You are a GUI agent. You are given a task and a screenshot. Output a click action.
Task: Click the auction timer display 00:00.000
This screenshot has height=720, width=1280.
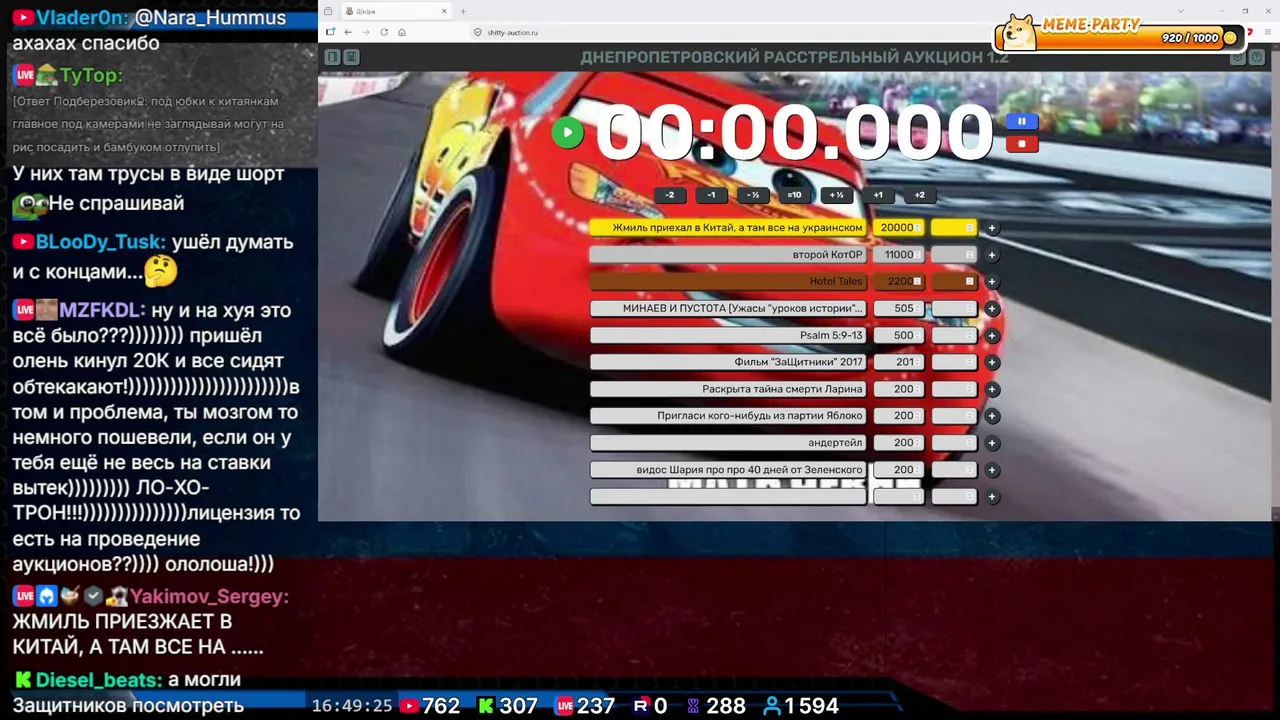[794, 132]
